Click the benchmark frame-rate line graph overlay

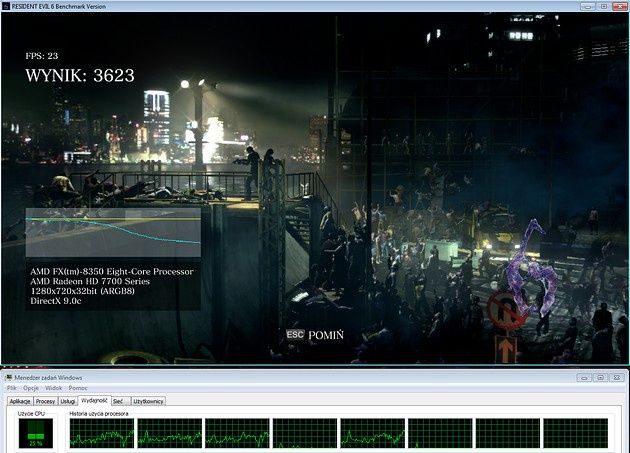tap(113, 233)
